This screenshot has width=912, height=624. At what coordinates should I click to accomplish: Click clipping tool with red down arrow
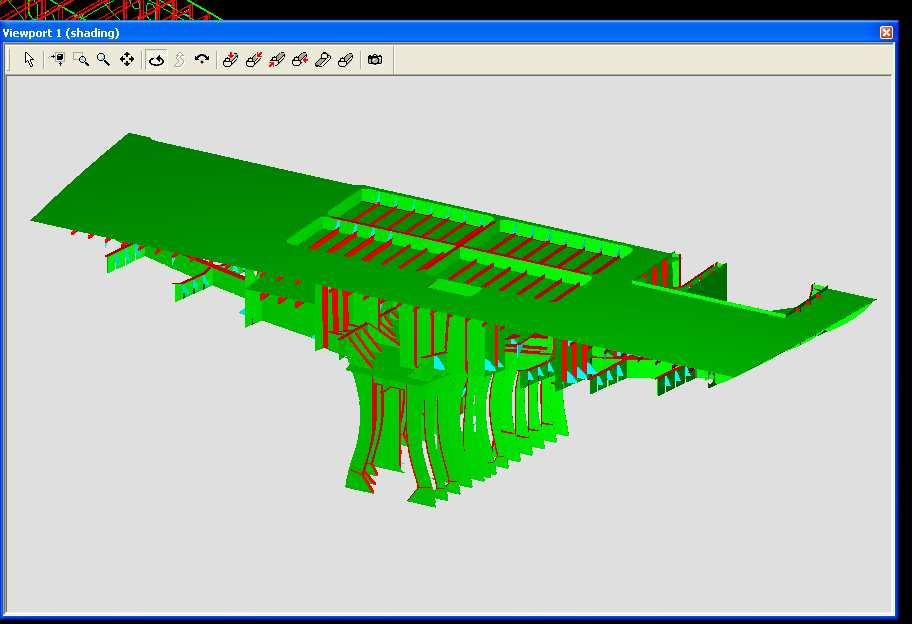click(230, 59)
